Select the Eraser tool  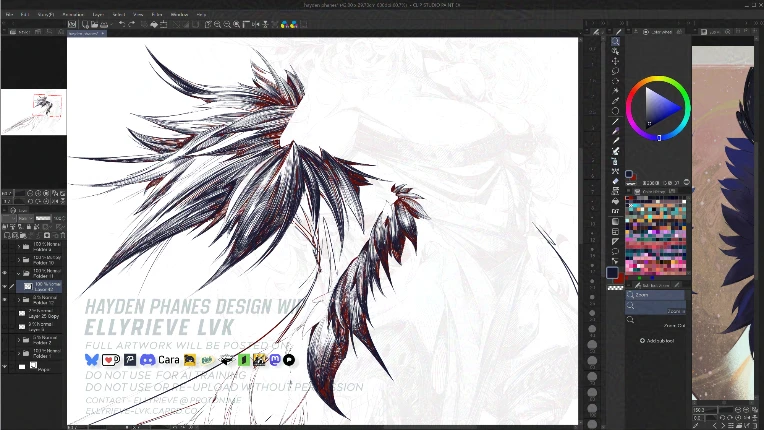point(615,181)
